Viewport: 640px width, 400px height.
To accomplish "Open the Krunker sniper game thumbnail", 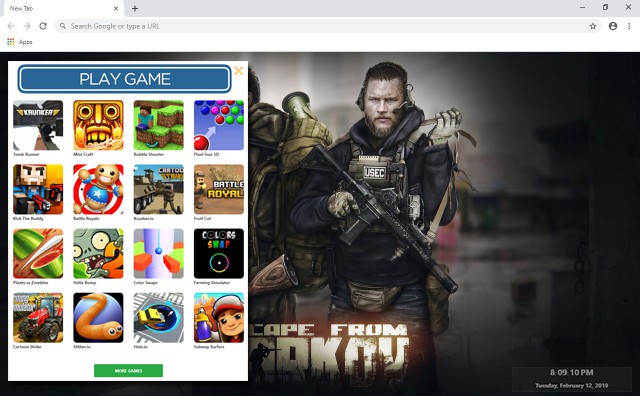I will pos(38,125).
